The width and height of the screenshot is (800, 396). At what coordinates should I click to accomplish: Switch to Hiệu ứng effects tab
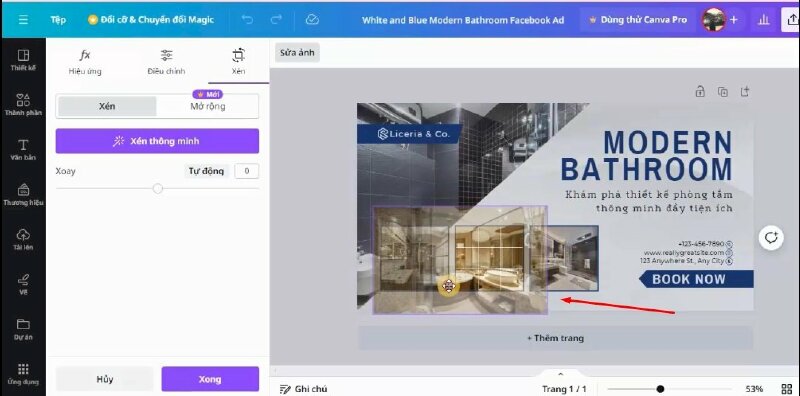(x=85, y=62)
